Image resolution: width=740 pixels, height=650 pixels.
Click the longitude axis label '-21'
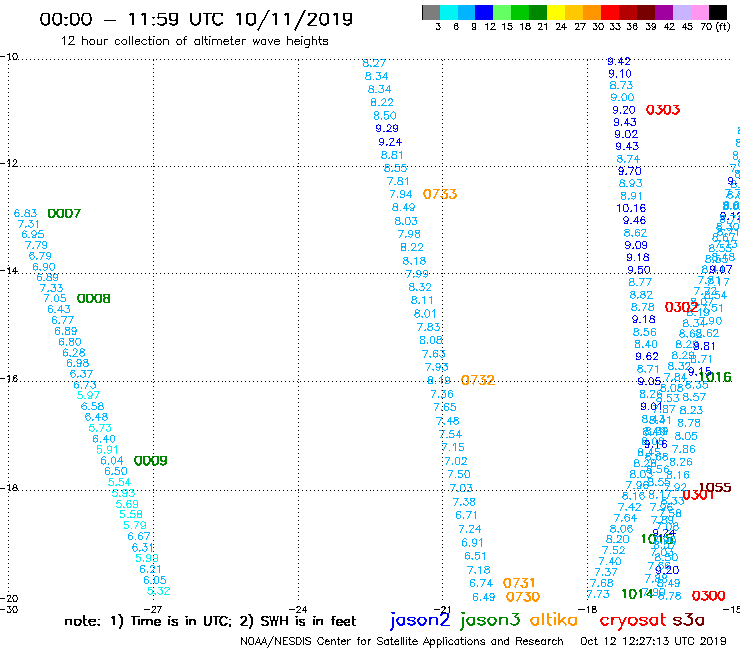(x=442, y=610)
